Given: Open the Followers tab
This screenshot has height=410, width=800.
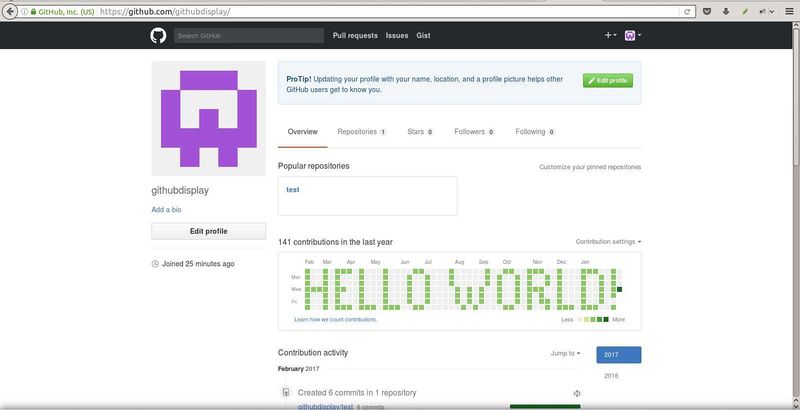Looking at the screenshot, I should (474, 132).
